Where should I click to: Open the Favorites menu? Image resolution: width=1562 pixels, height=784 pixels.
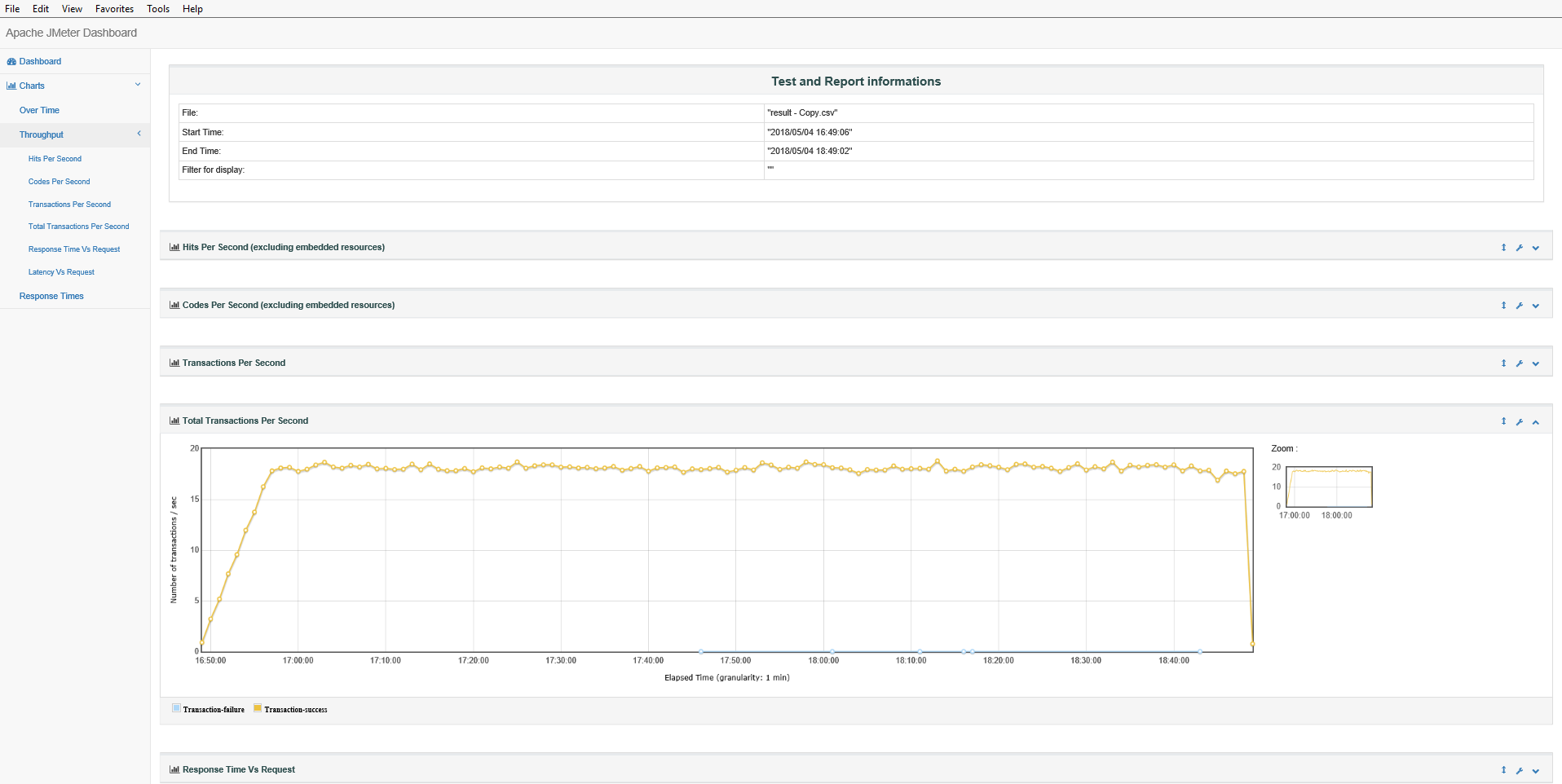pos(113,9)
